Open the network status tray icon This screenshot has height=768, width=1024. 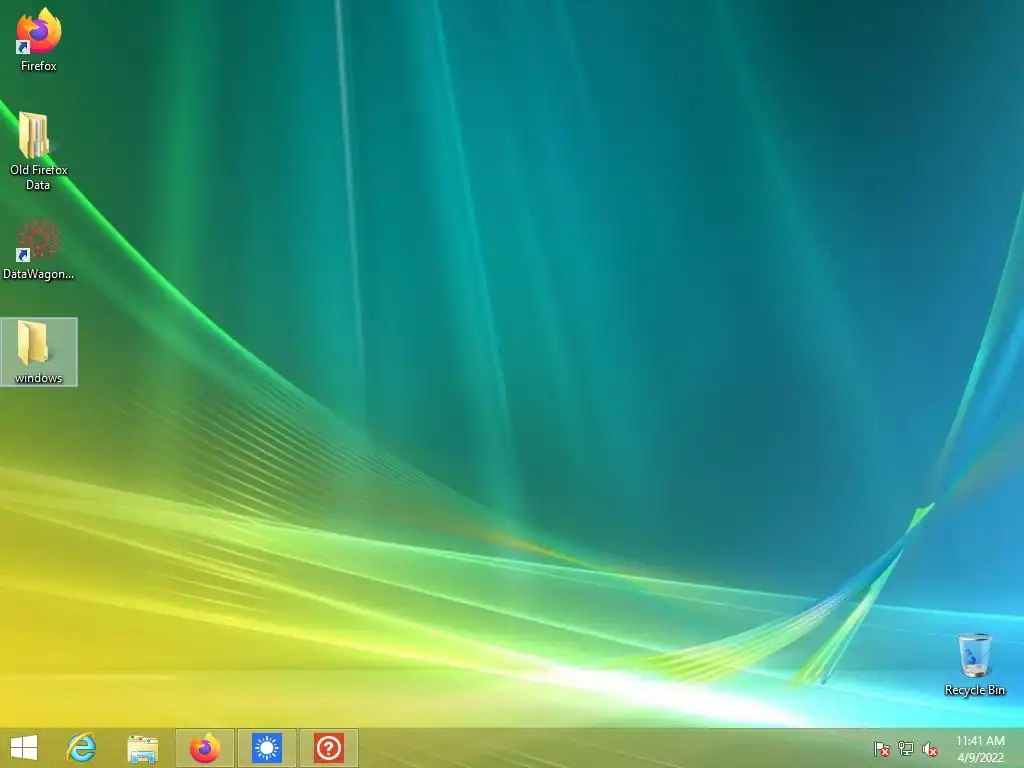[906, 749]
